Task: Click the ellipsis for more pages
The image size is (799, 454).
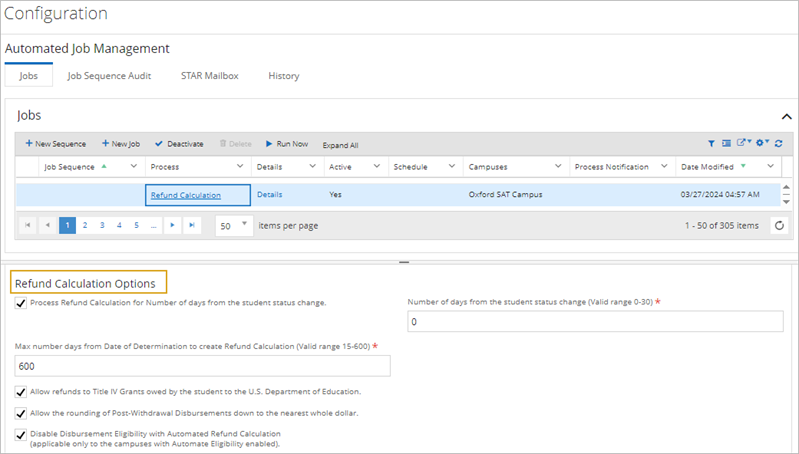Action: (x=153, y=225)
